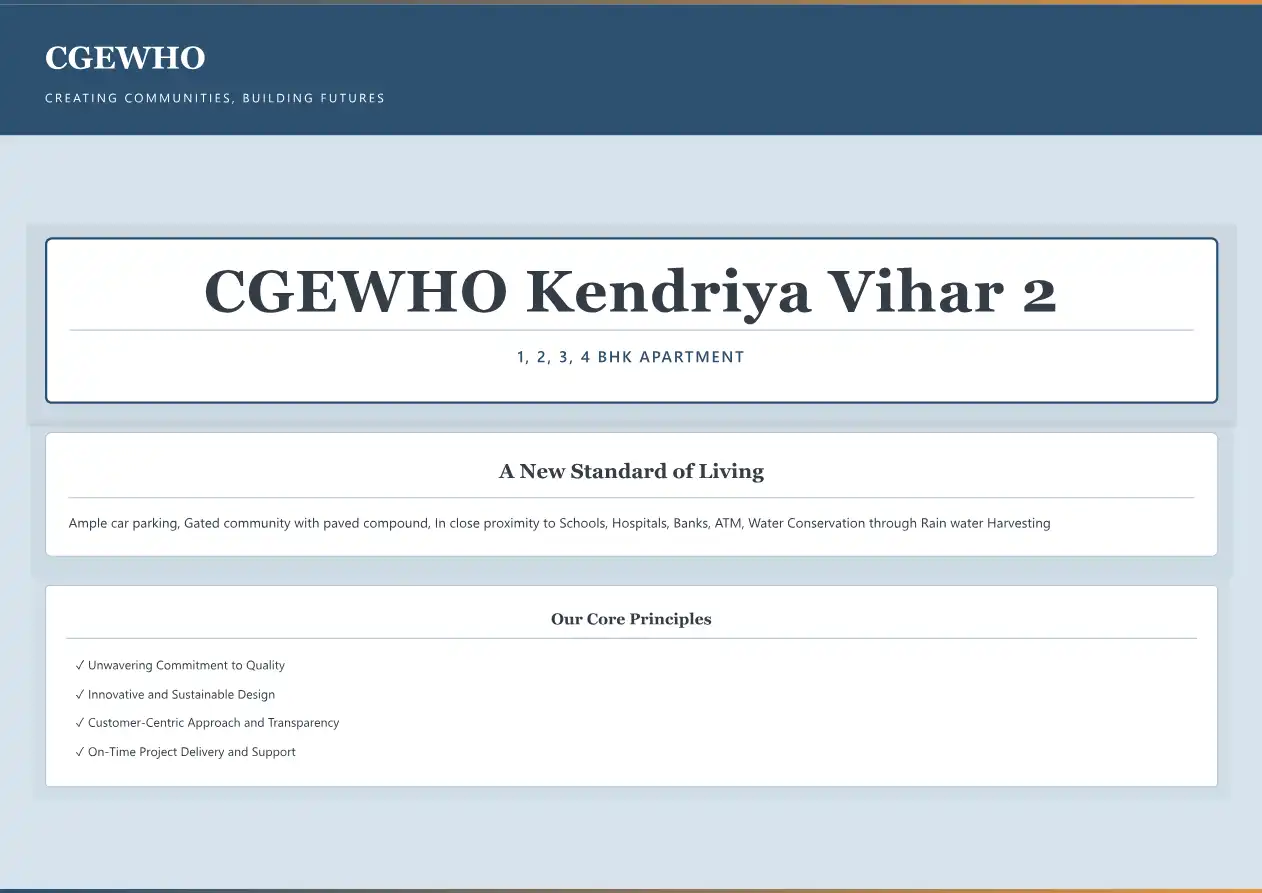Click the checkmark before Customer-Centric Approach
This screenshot has width=1262, height=893.
coord(79,723)
